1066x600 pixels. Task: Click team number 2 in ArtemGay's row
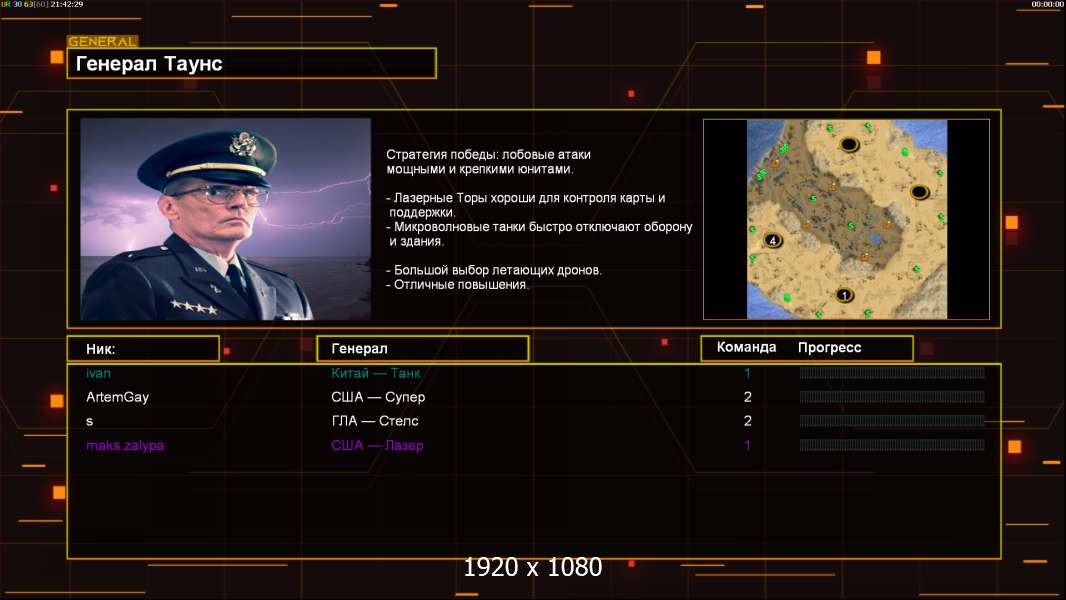(x=748, y=397)
